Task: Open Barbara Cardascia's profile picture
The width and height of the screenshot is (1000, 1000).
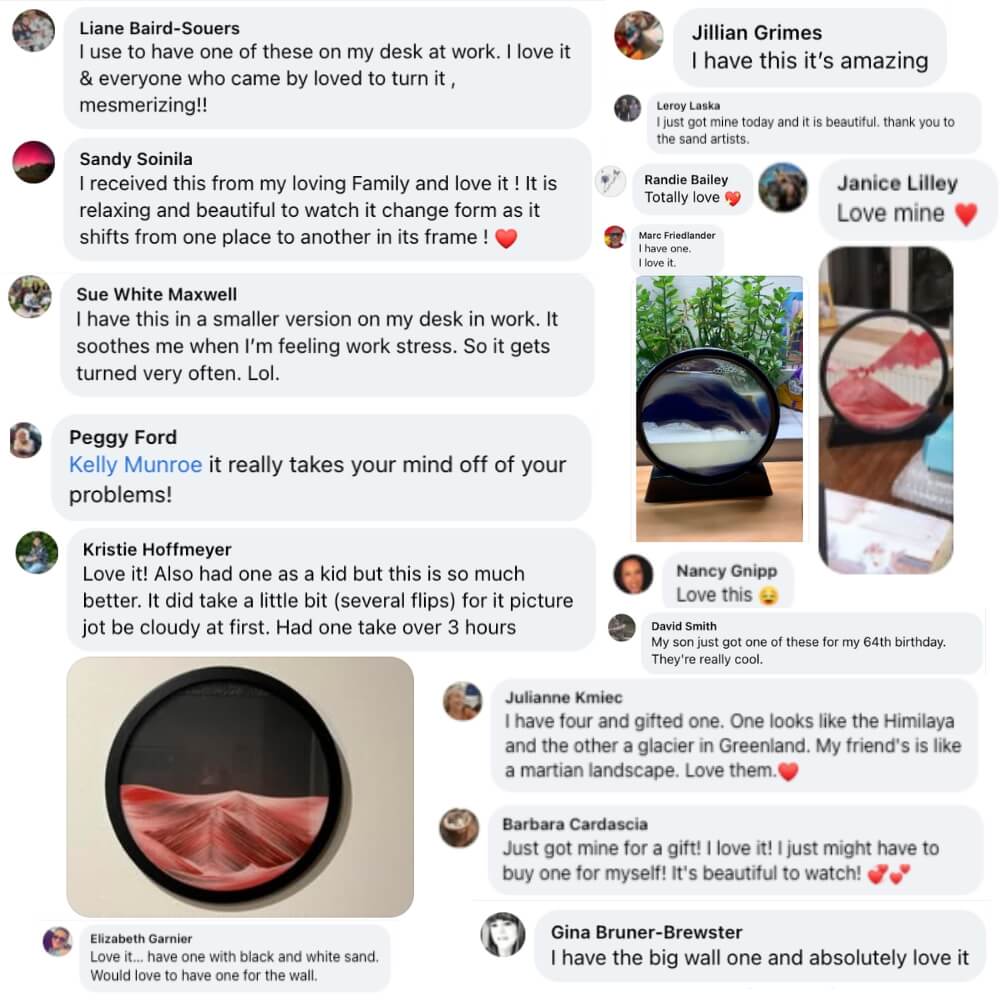Action: coord(459,828)
